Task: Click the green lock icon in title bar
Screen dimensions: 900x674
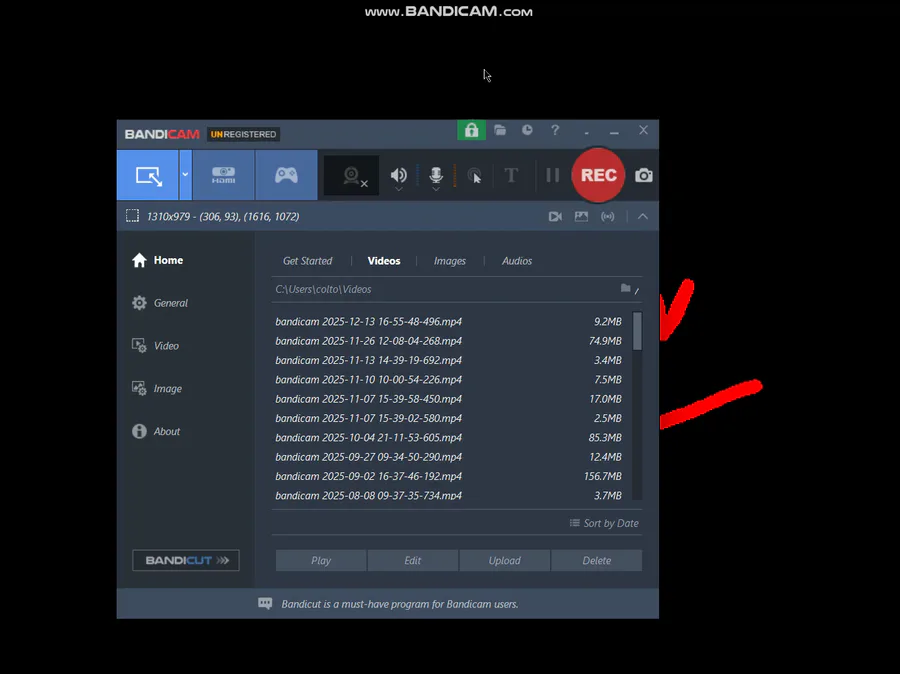Action: (471, 130)
